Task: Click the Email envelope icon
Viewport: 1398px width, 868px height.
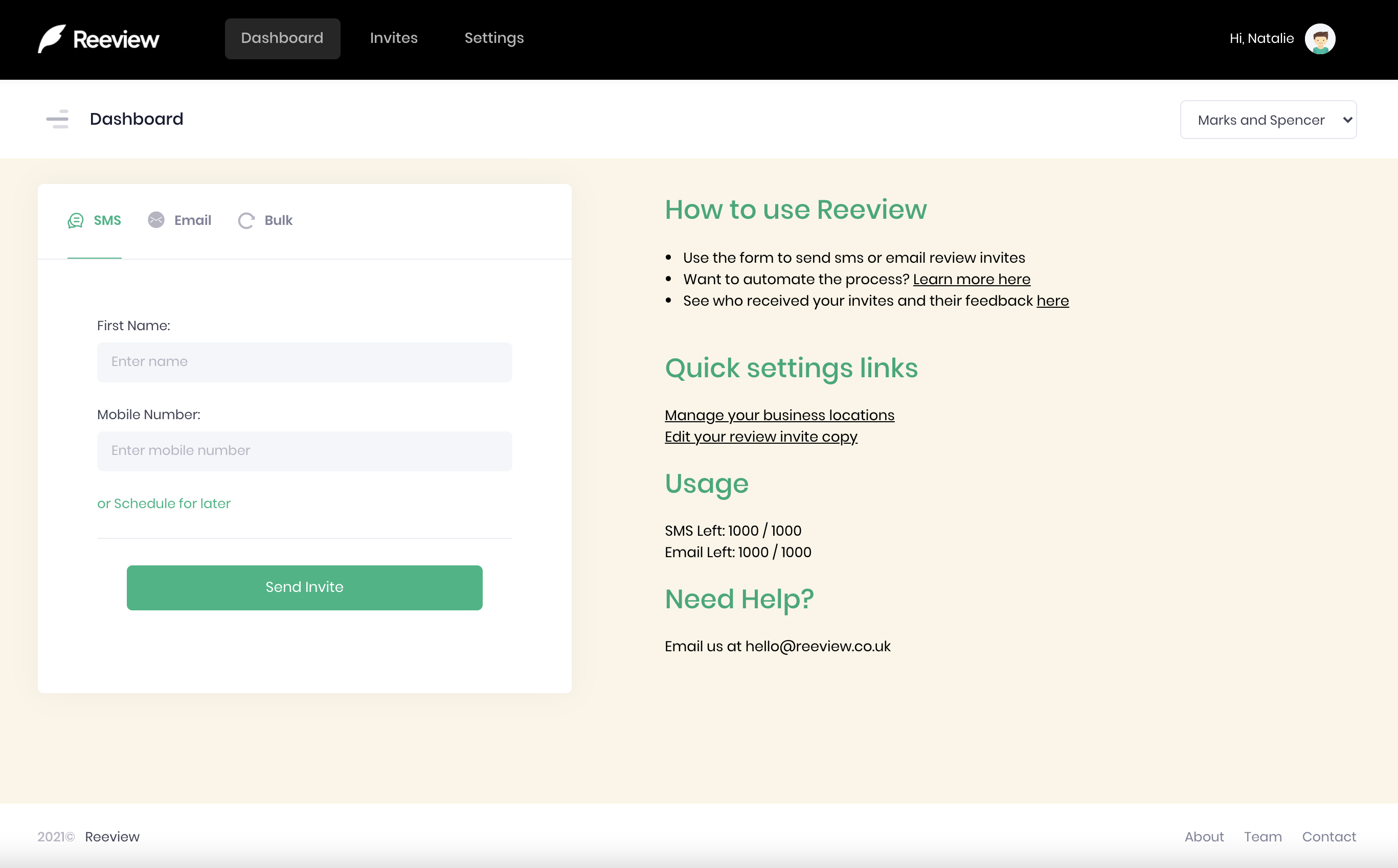Action: coord(156,220)
